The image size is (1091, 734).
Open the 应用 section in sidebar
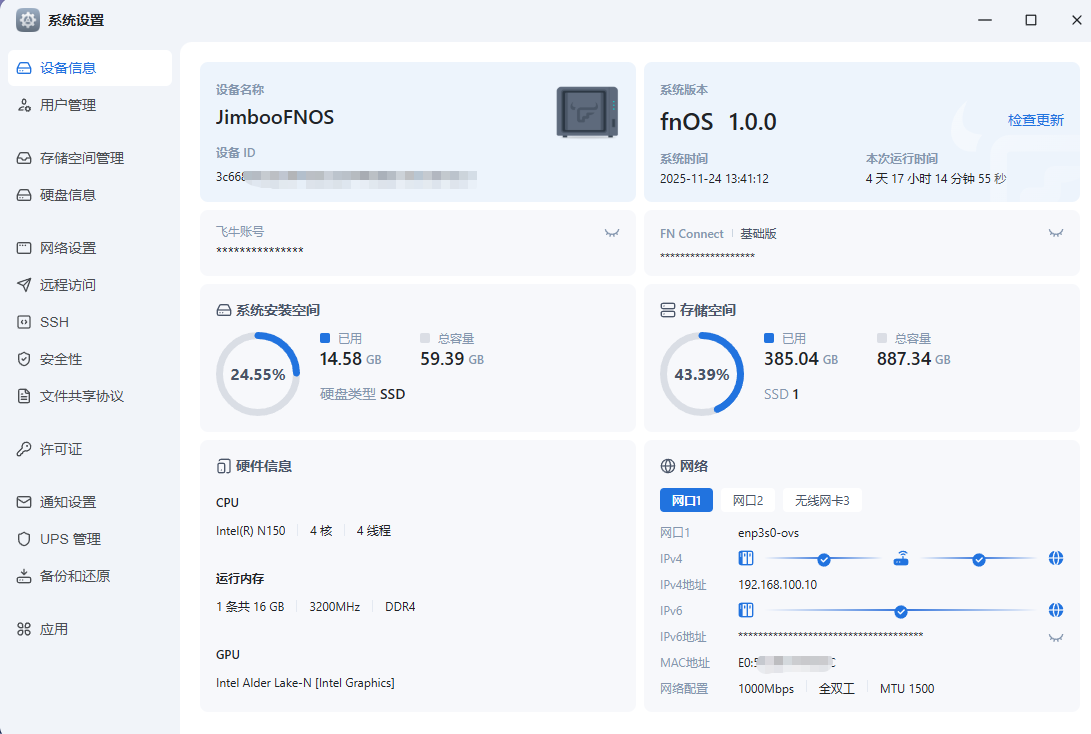pos(54,629)
